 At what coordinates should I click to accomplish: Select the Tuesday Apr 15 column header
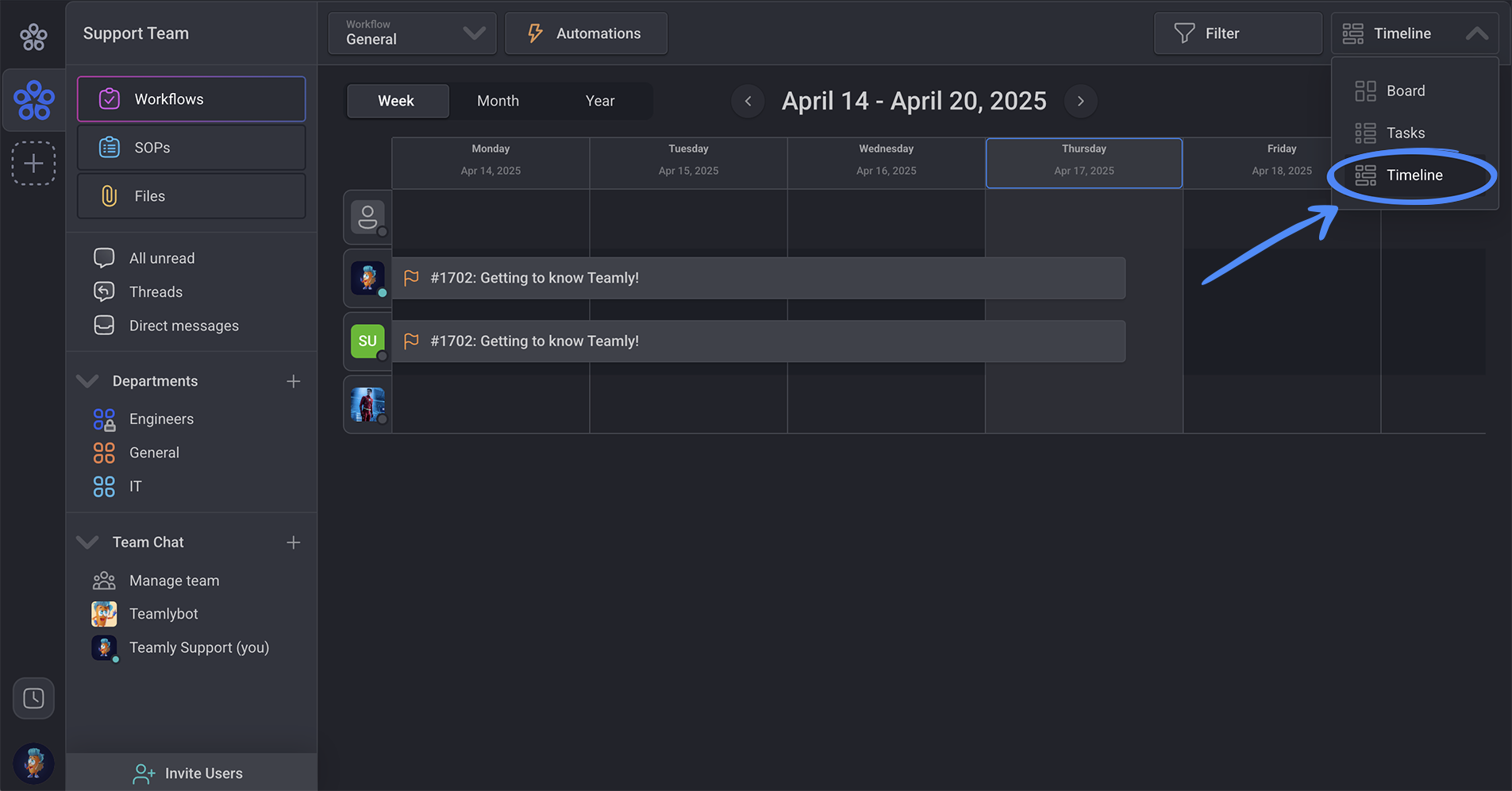pyautogui.click(x=688, y=163)
